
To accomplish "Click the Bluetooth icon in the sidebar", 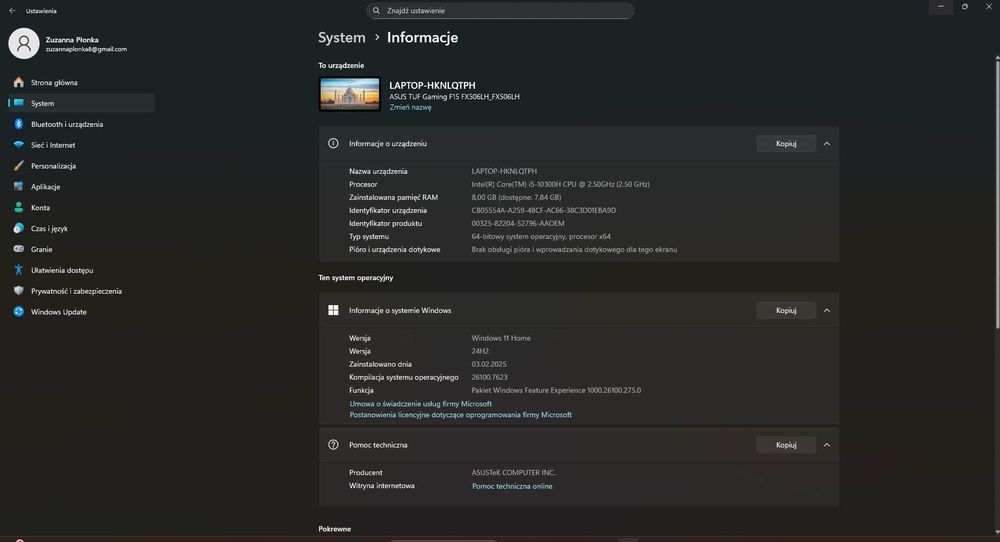I will coord(18,124).
